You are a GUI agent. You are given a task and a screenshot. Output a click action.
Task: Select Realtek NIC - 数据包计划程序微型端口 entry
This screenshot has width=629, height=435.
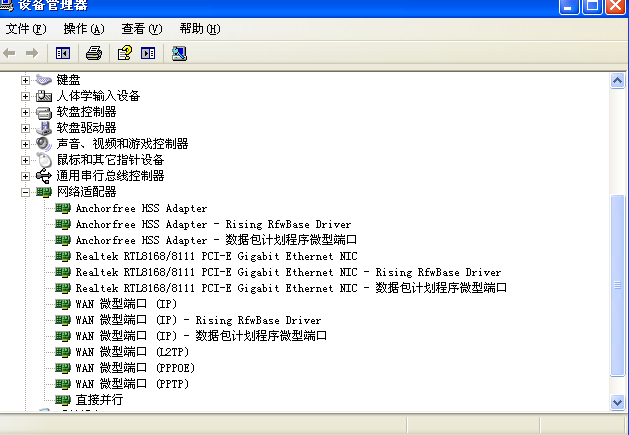[x=291, y=288]
